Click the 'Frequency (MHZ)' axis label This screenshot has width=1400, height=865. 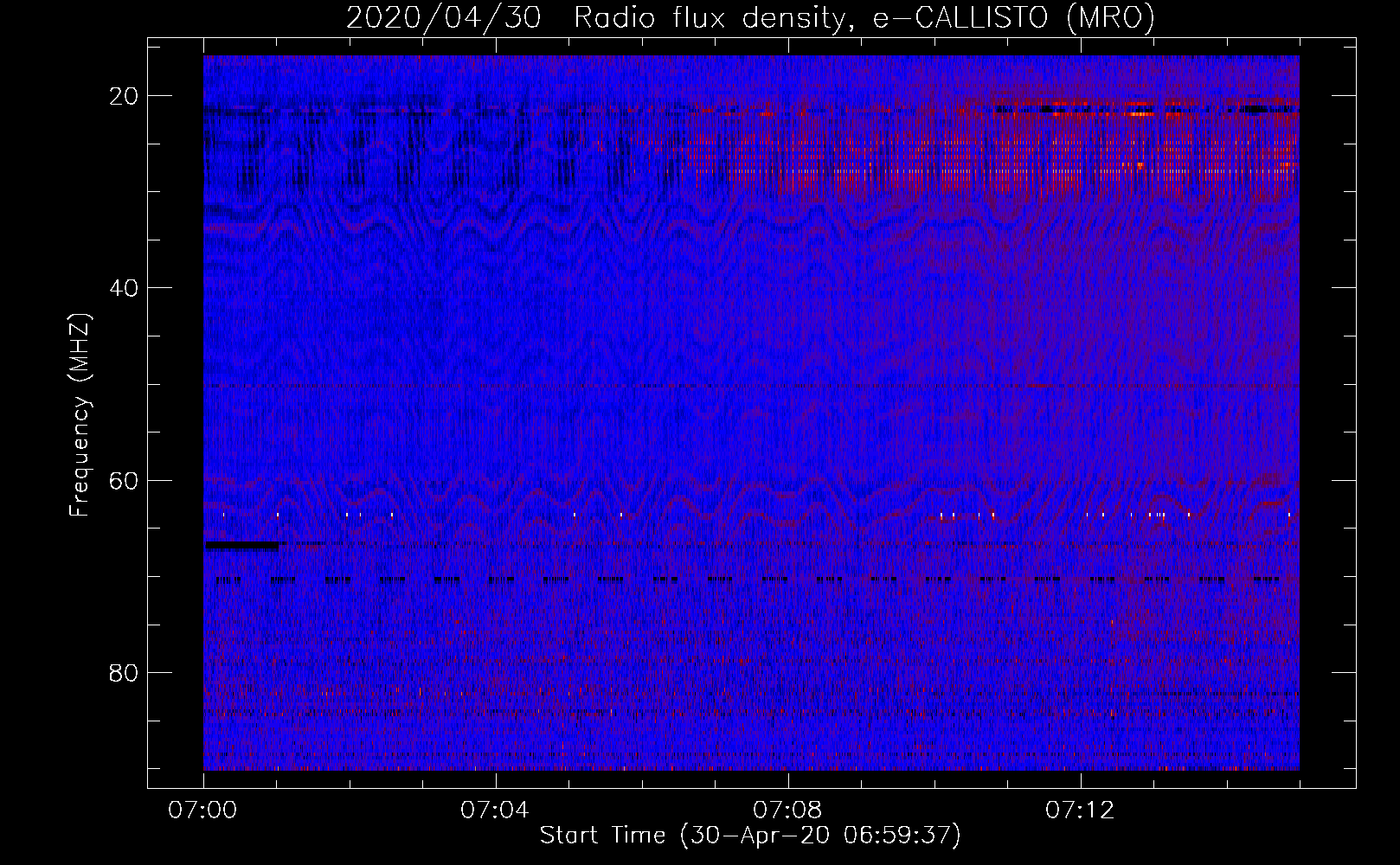pyautogui.click(x=80, y=415)
